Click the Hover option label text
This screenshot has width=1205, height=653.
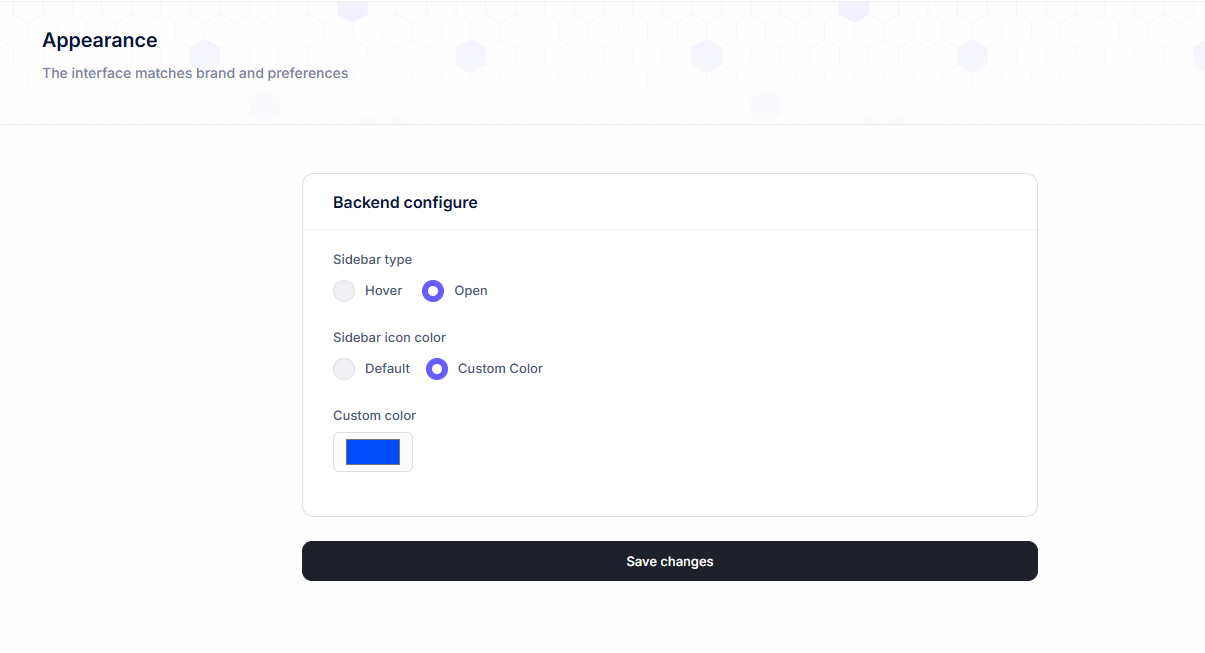[x=383, y=291]
